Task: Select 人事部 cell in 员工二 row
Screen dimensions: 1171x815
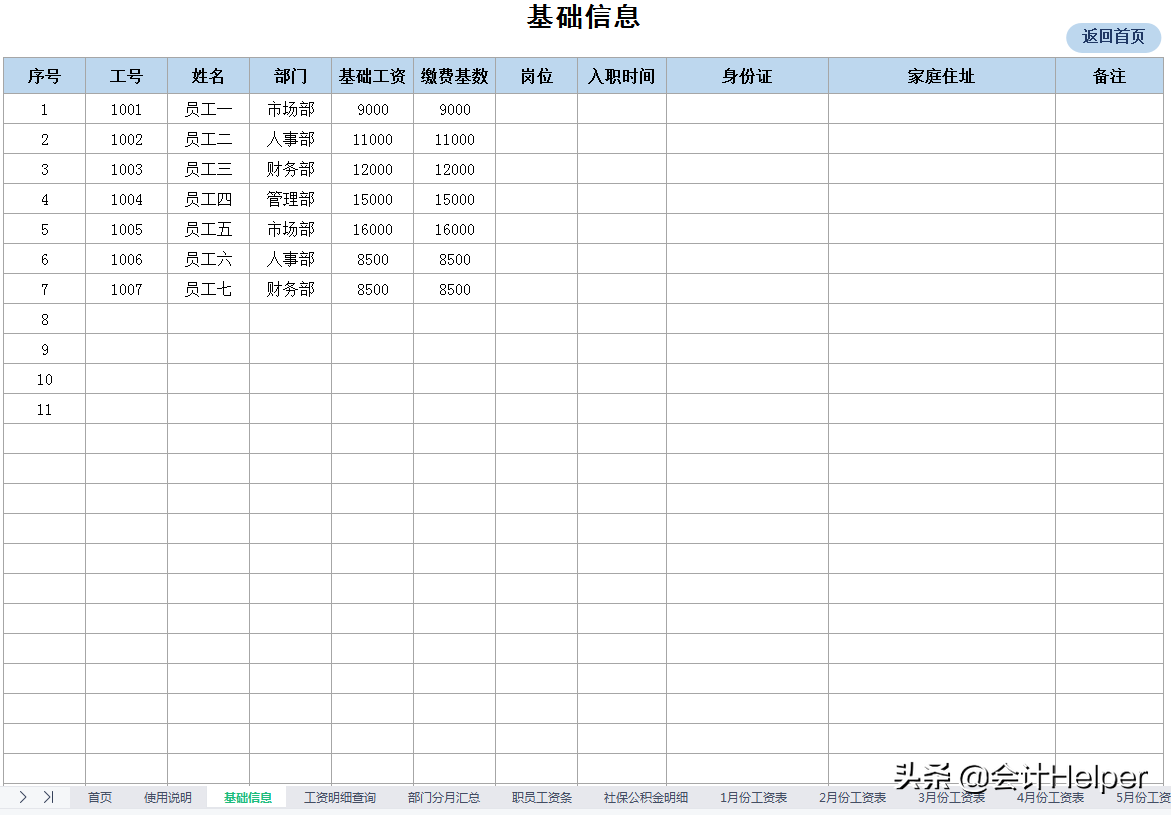Action: click(291, 139)
